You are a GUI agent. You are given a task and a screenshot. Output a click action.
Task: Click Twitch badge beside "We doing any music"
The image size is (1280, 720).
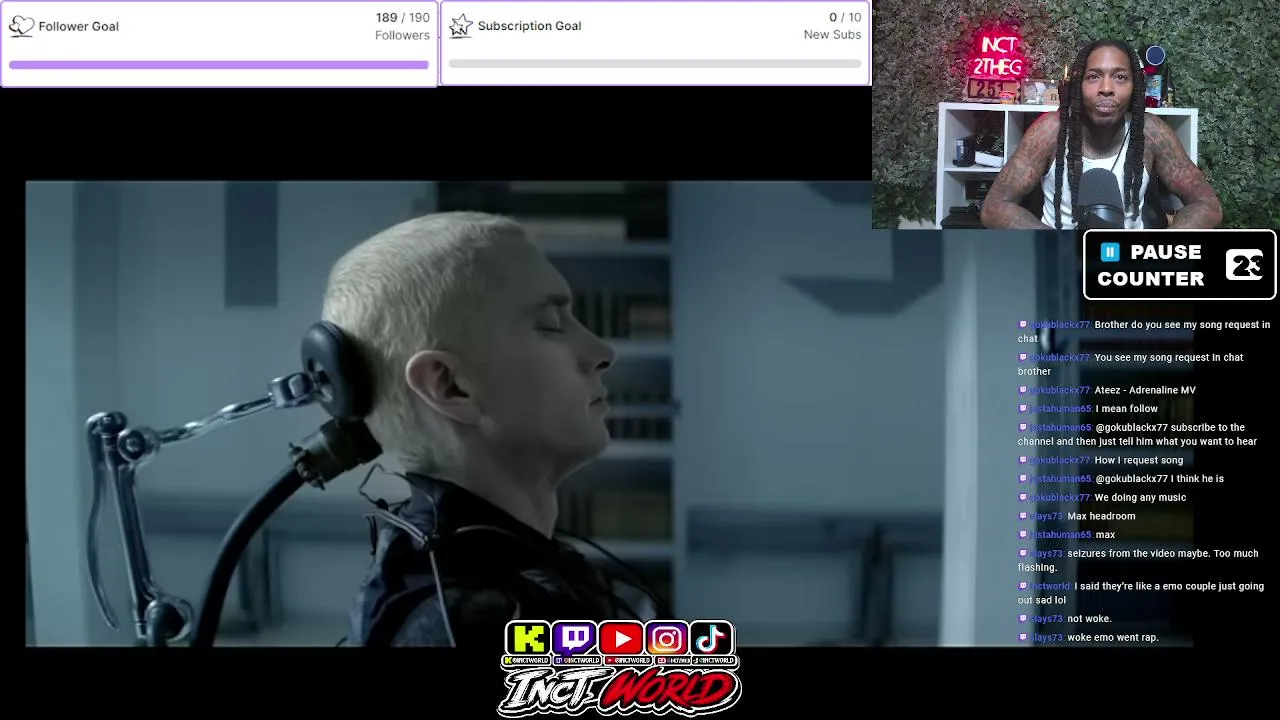tap(1023, 497)
